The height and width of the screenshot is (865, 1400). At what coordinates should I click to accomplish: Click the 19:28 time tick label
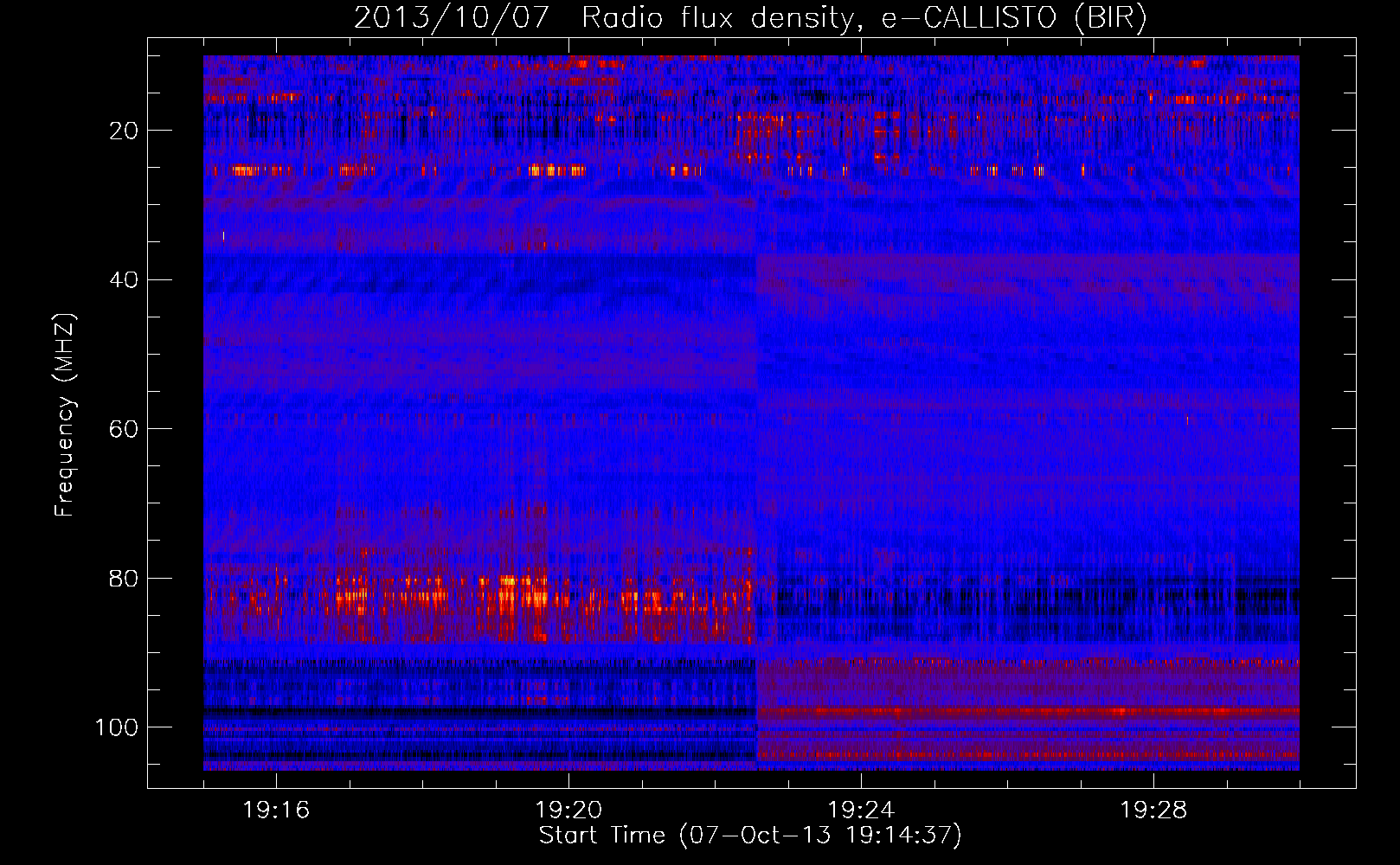tap(1153, 811)
